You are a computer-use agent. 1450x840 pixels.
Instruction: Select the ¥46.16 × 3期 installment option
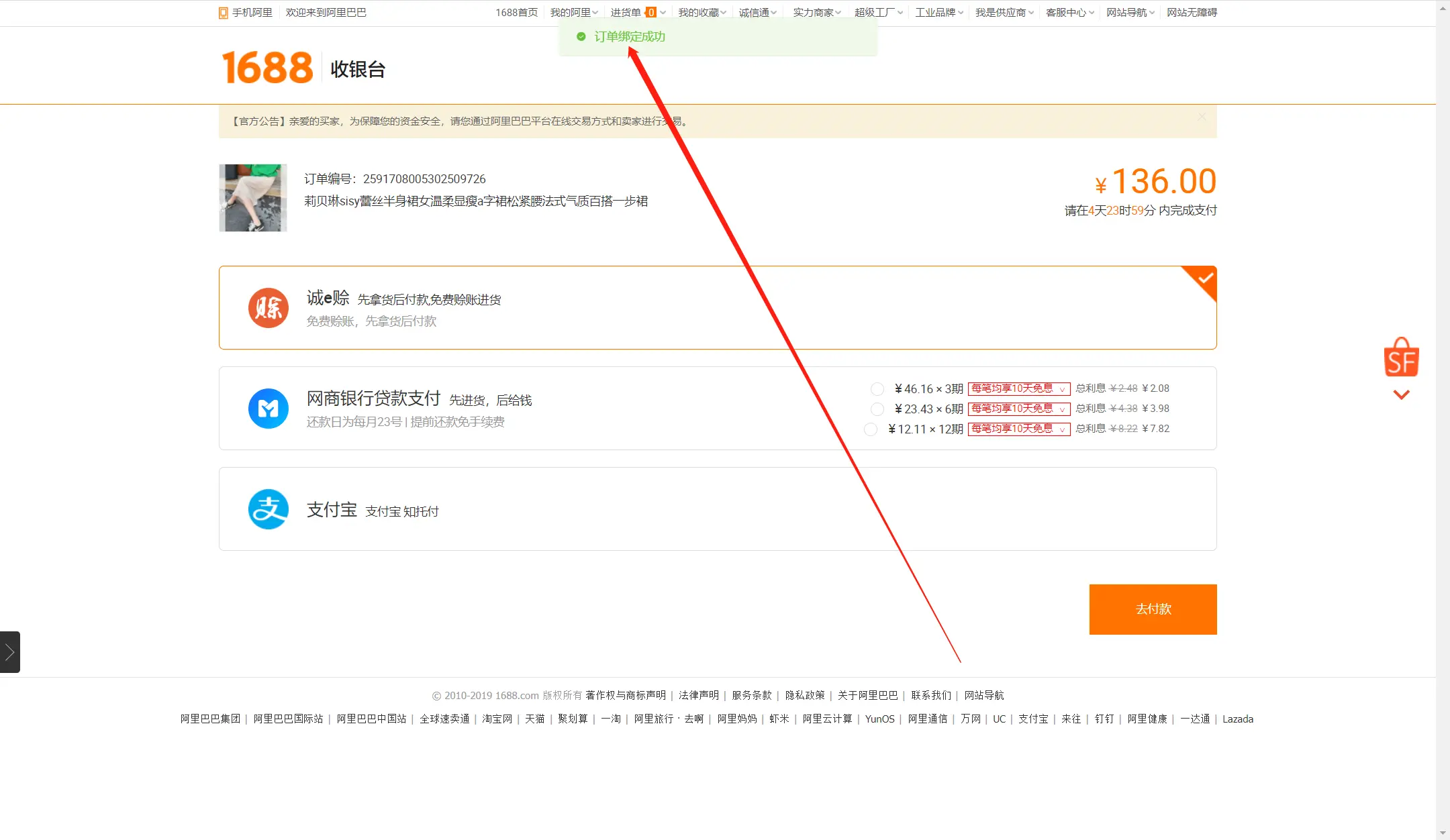tap(877, 389)
